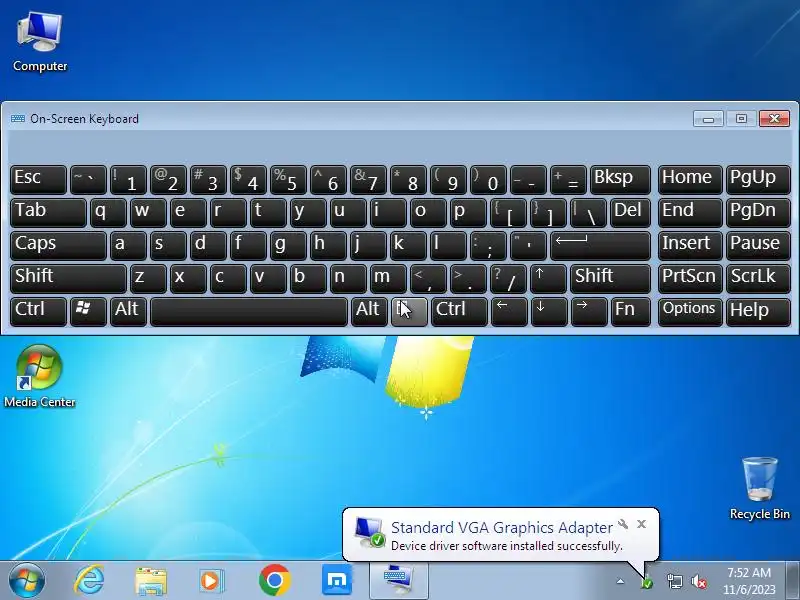Toggle the right Ctrl key
This screenshot has height=600, width=800.
(459, 312)
